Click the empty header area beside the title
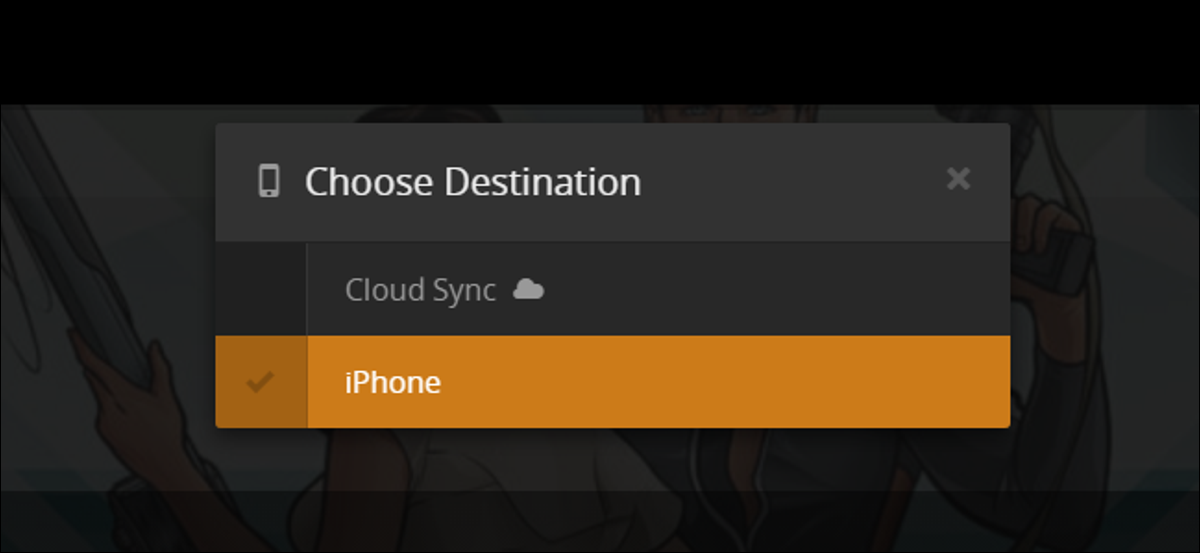 tap(790, 182)
